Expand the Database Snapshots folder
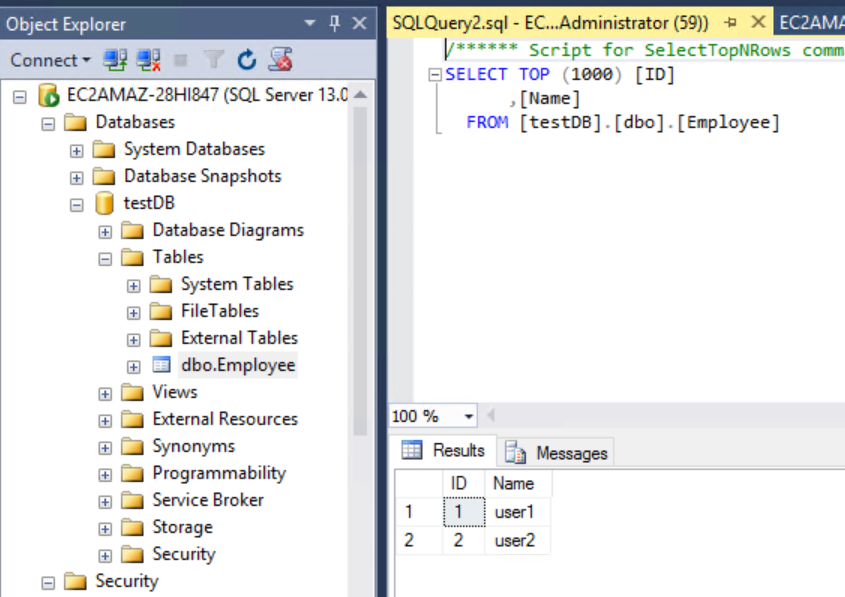Viewport: 845px width, 597px height. tap(77, 178)
